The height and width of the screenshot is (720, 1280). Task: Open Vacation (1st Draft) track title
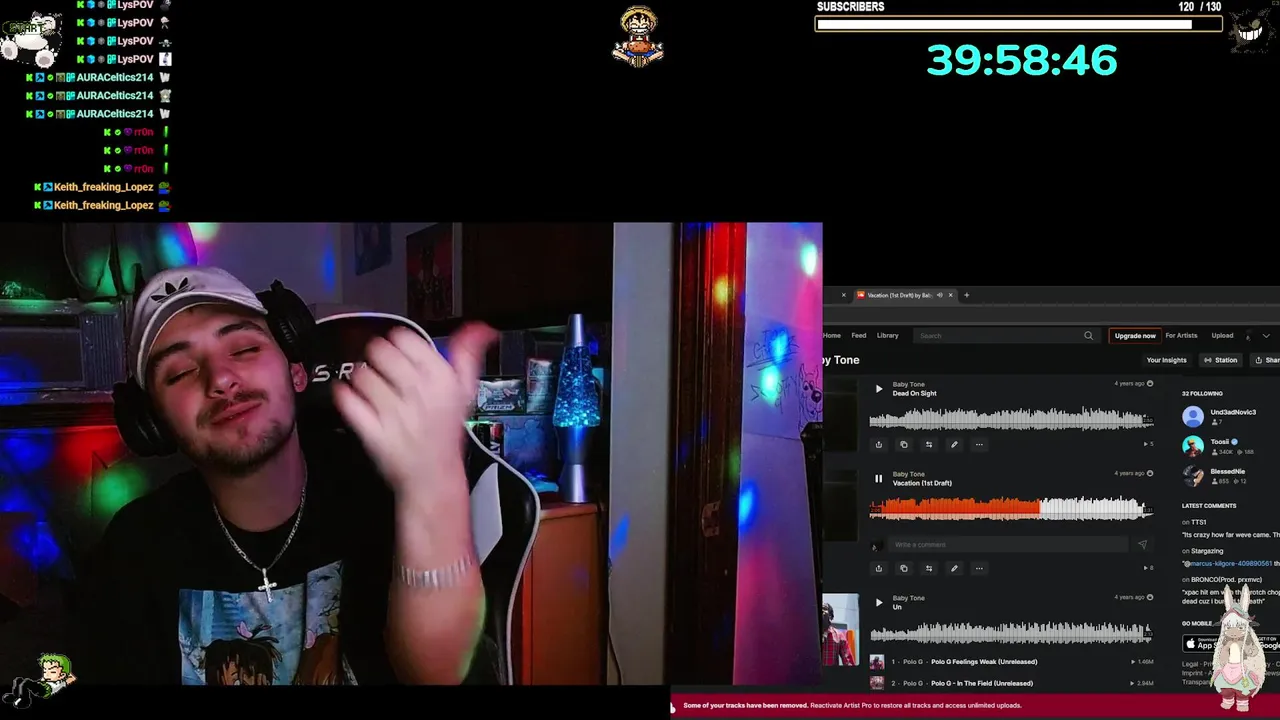click(x=922, y=483)
